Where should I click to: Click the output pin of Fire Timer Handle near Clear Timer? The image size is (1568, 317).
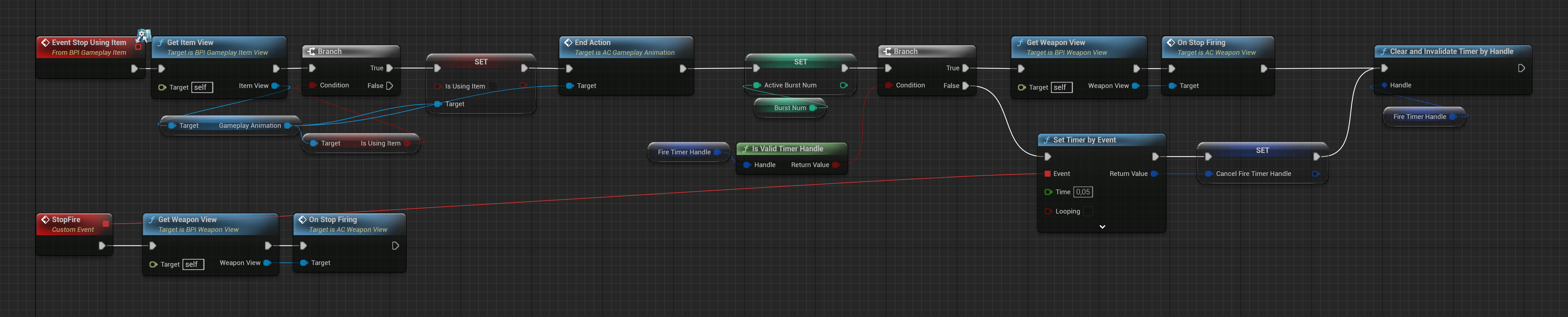[x=1453, y=117]
